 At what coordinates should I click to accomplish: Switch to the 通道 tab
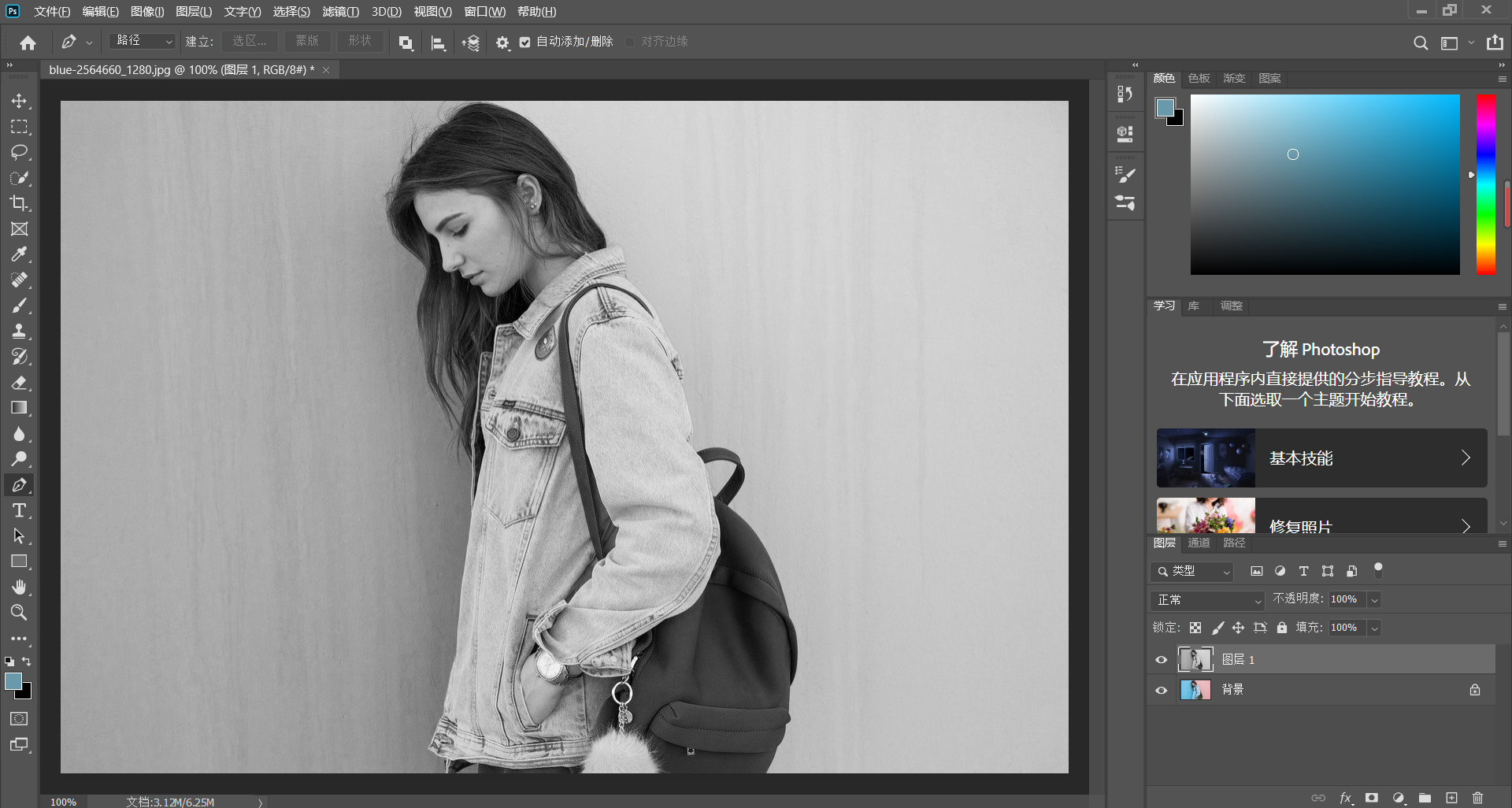pos(1199,543)
